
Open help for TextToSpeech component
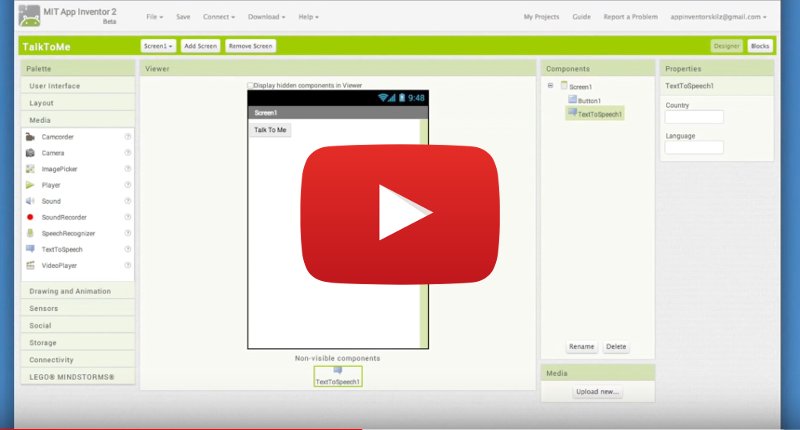coord(128,249)
